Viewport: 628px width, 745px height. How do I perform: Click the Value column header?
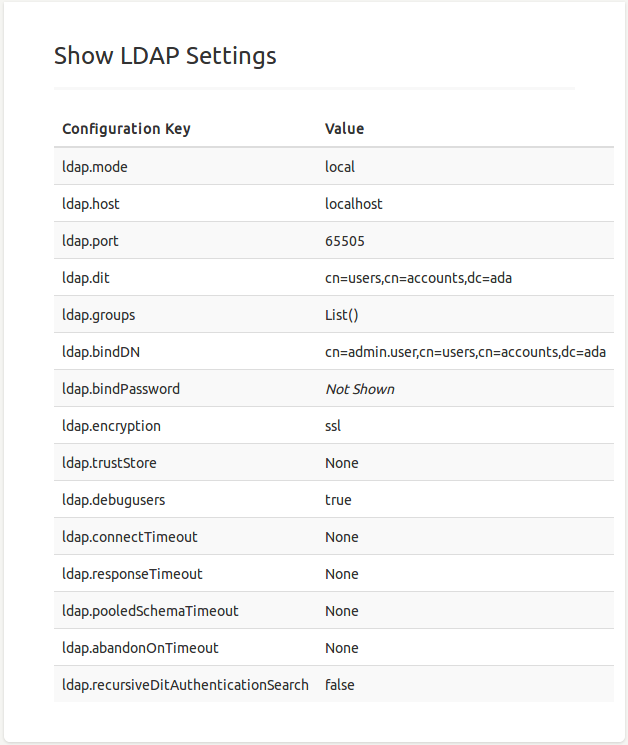click(345, 129)
